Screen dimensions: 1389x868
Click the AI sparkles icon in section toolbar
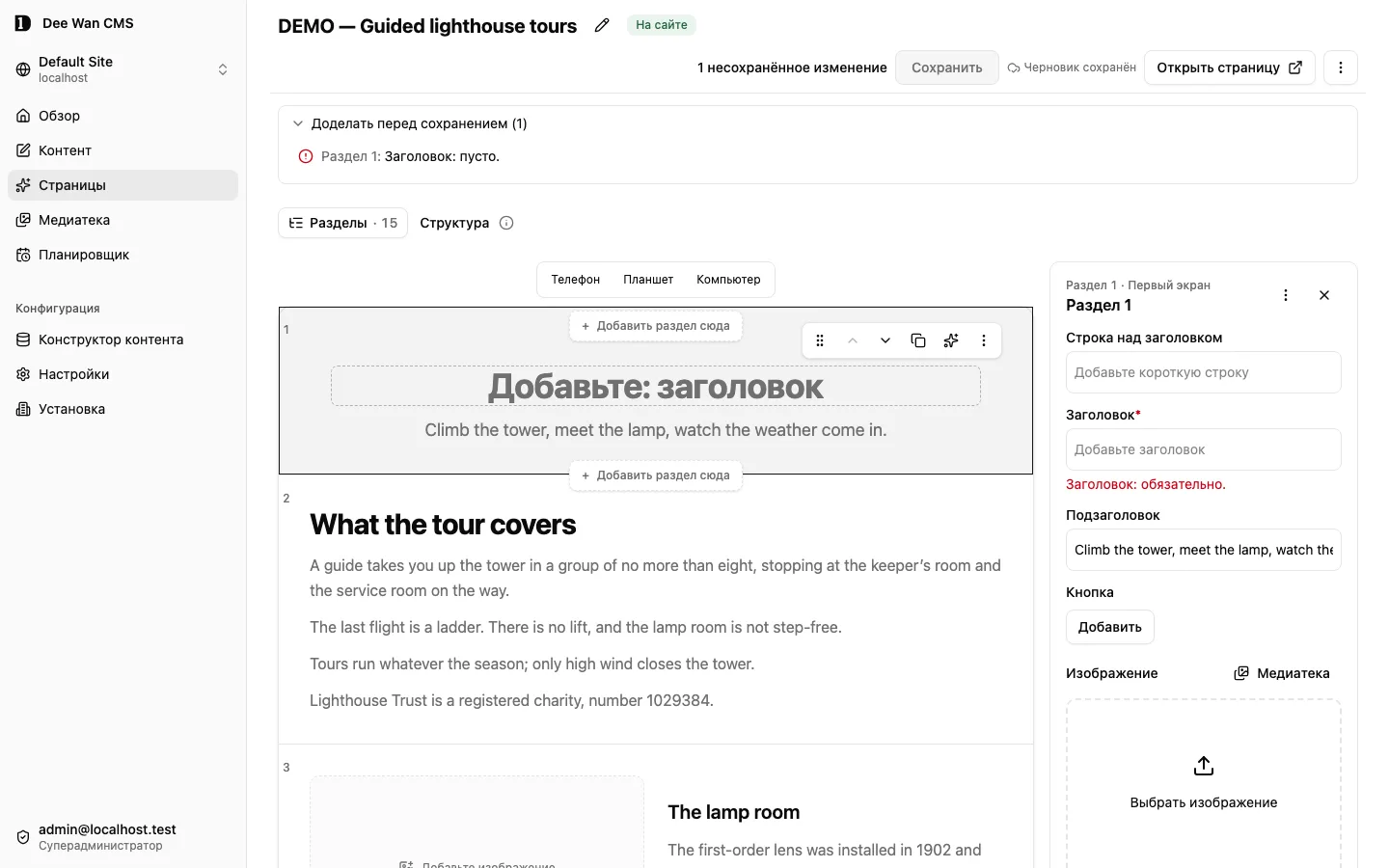[951, 340]
